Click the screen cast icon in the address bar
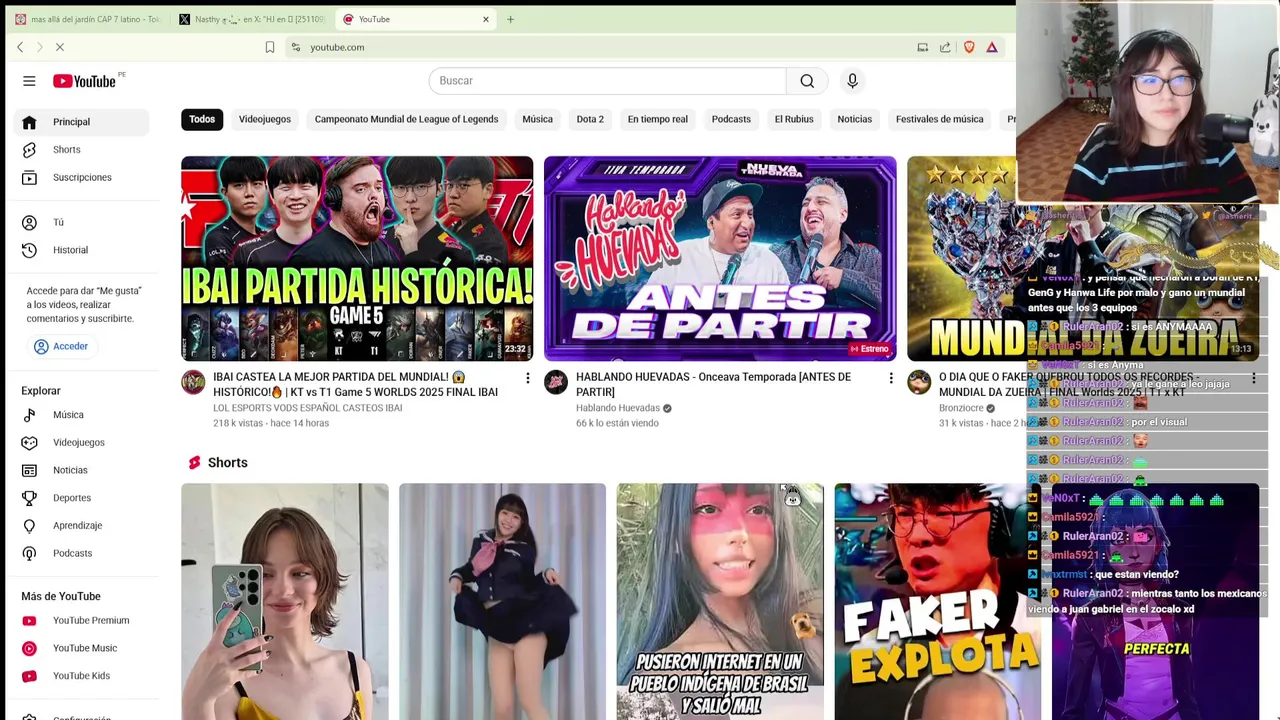This screenshot has width=1280, height=720. [x=922, y=47]
